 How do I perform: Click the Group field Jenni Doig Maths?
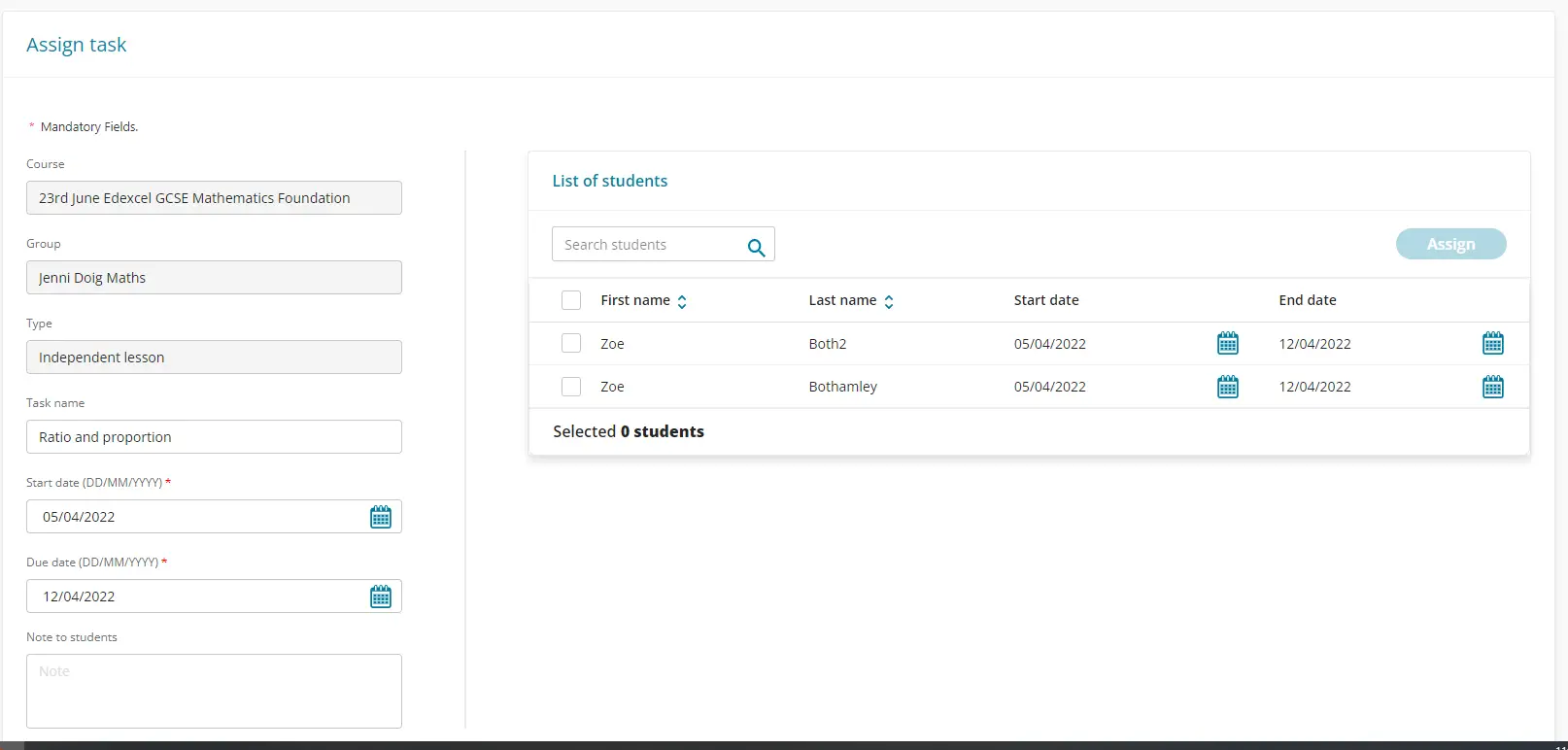(214, 278)
